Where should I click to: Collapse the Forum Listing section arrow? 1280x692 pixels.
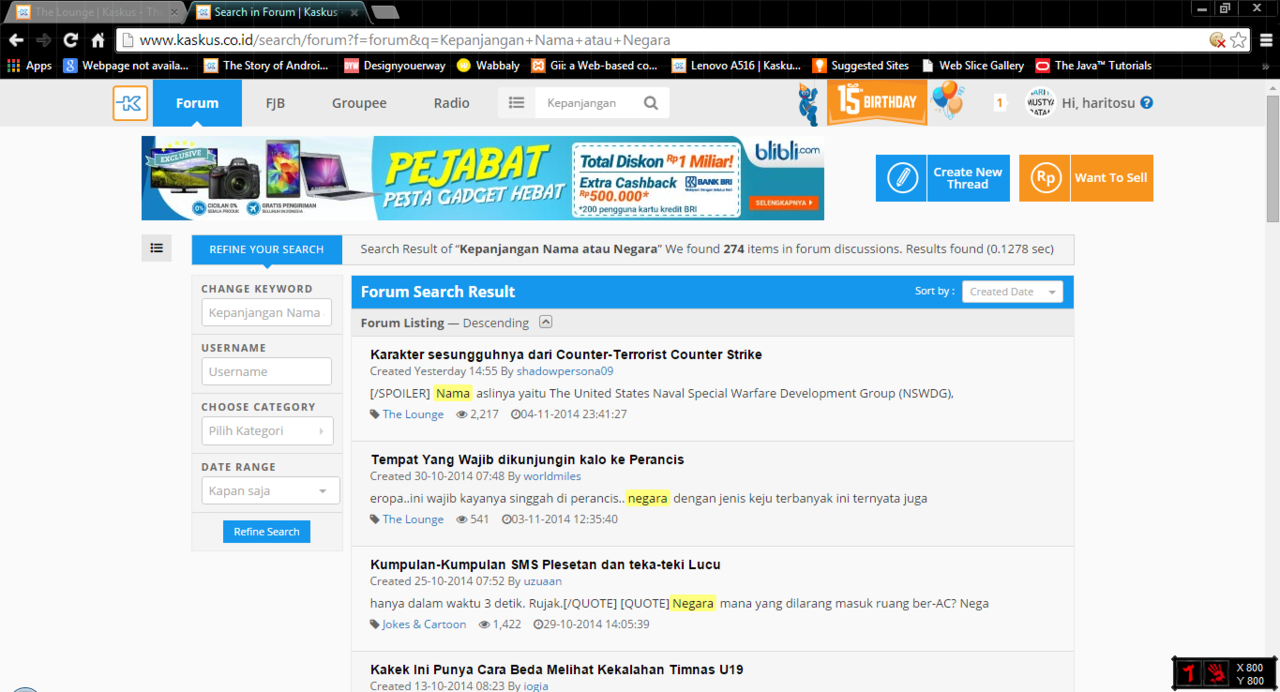pos(545,322)
